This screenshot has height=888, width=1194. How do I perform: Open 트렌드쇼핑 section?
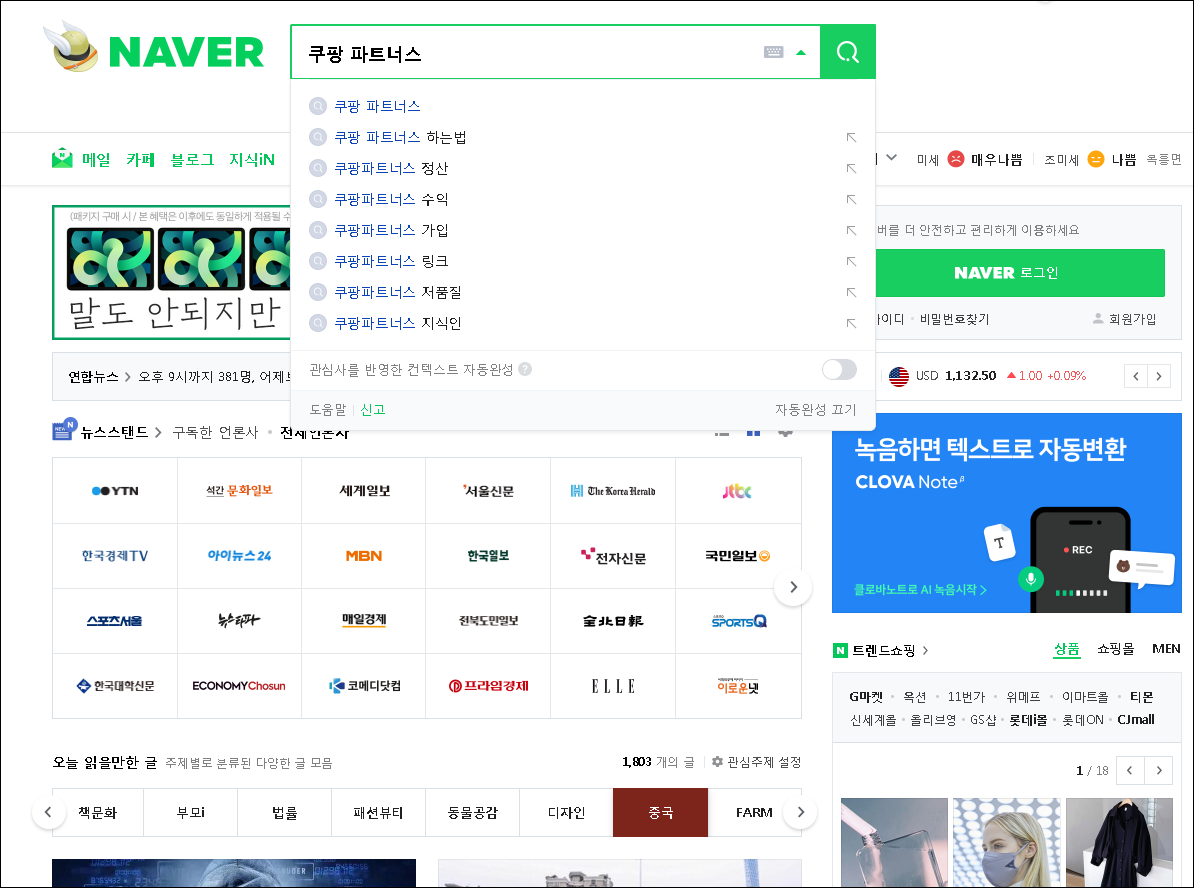coord(883,650)
